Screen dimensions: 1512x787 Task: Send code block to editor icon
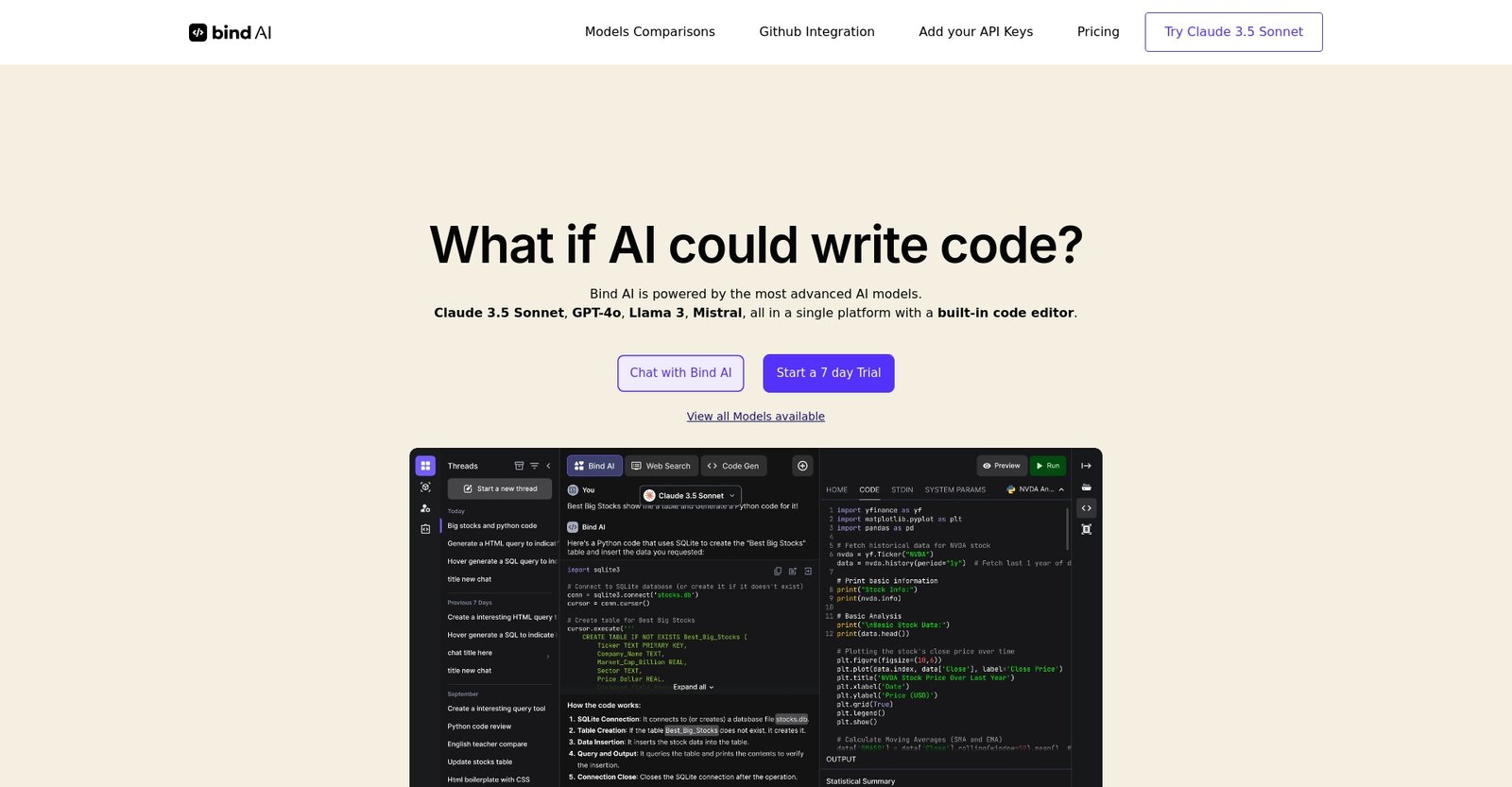[x=808, y=572]
